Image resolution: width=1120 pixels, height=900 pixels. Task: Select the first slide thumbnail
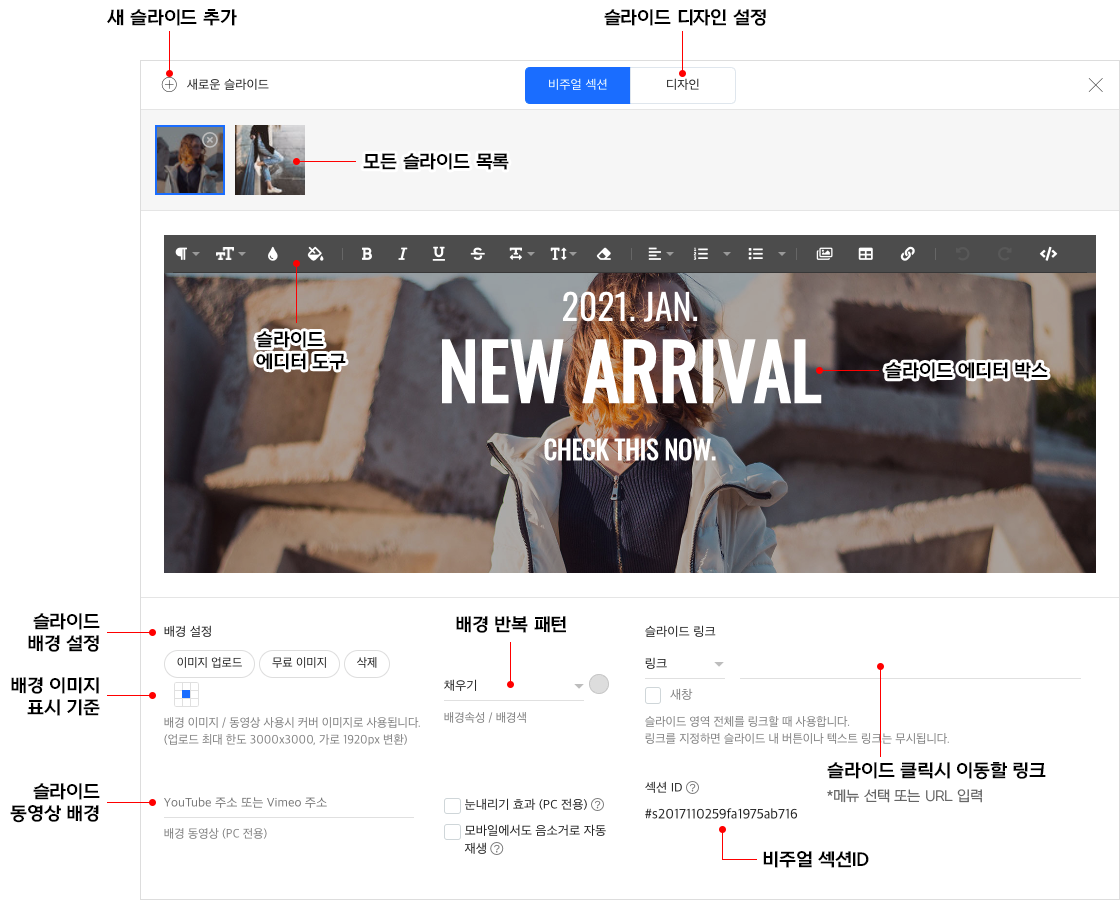point(190,160)
